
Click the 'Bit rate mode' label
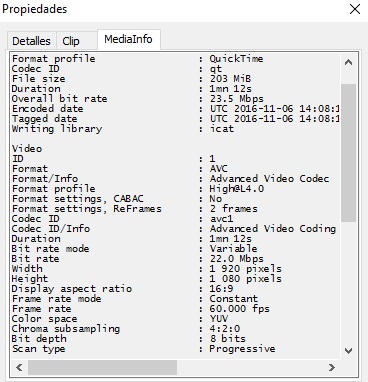pyautogui.click(x=50, y=249)
